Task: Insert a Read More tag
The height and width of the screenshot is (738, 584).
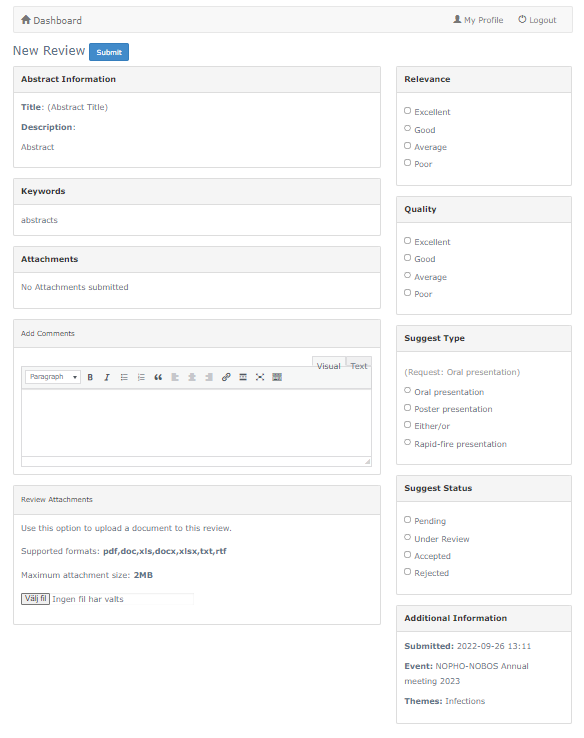Action: pyautogui.click(x=243, y=377)
